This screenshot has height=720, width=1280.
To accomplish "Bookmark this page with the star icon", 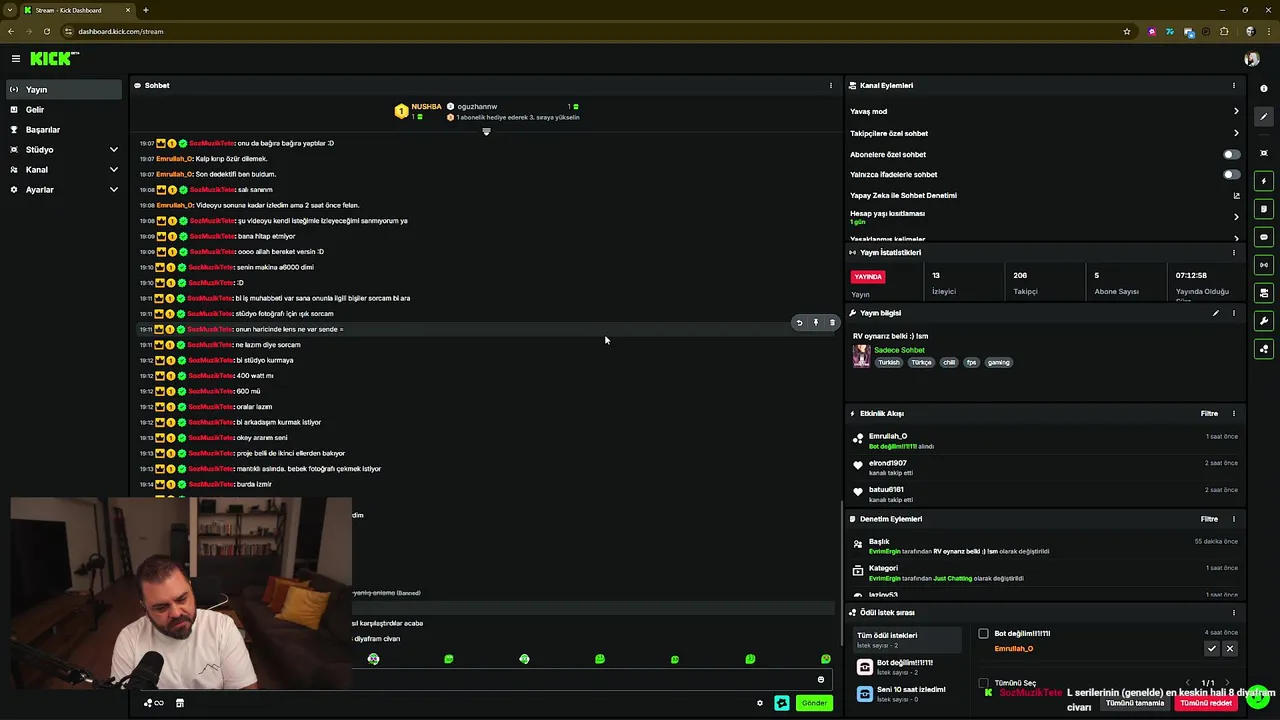I will tap(1127, 31).
